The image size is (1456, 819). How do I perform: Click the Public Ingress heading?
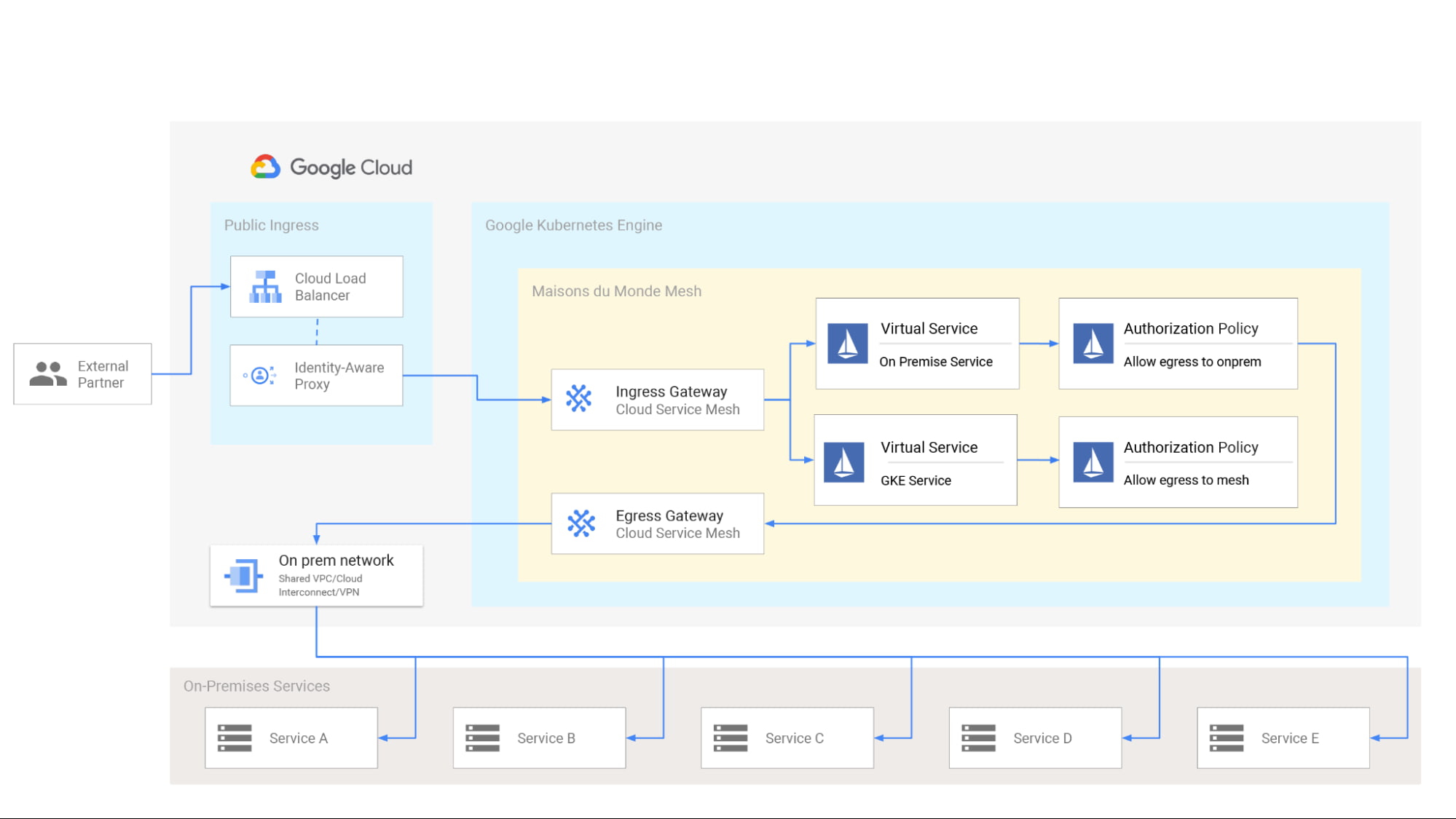tap(271, 226)
